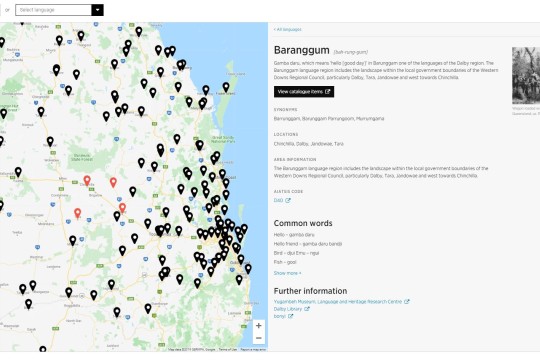Click the red pin east of Chinchilla
The image size is (540, 360).
[x=113, y=182]
